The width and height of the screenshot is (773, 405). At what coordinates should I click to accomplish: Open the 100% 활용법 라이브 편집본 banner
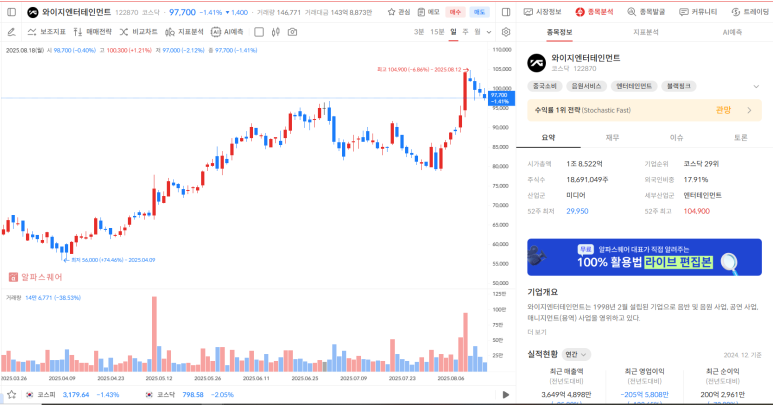(644, 257)
